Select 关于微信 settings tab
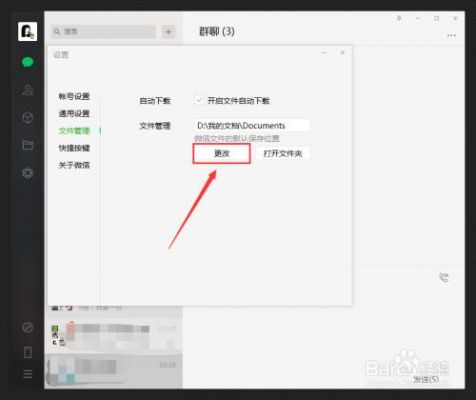 click(74, 165)
